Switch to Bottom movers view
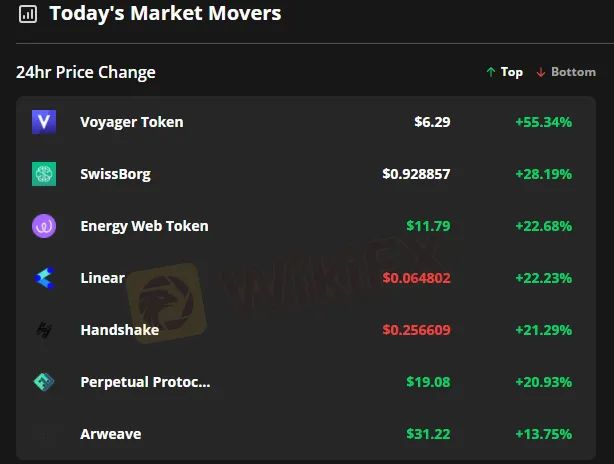This screenshot has width=614, height=464. 566,72
